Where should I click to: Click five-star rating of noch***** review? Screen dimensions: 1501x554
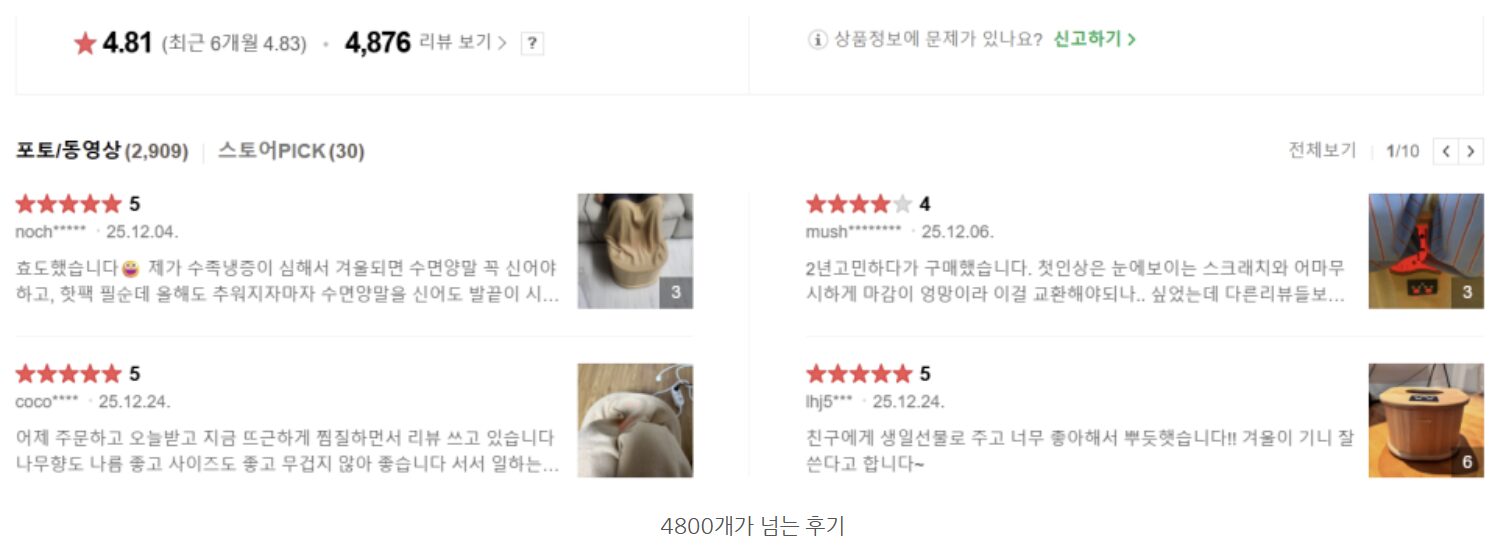click(x=68, y=204)
